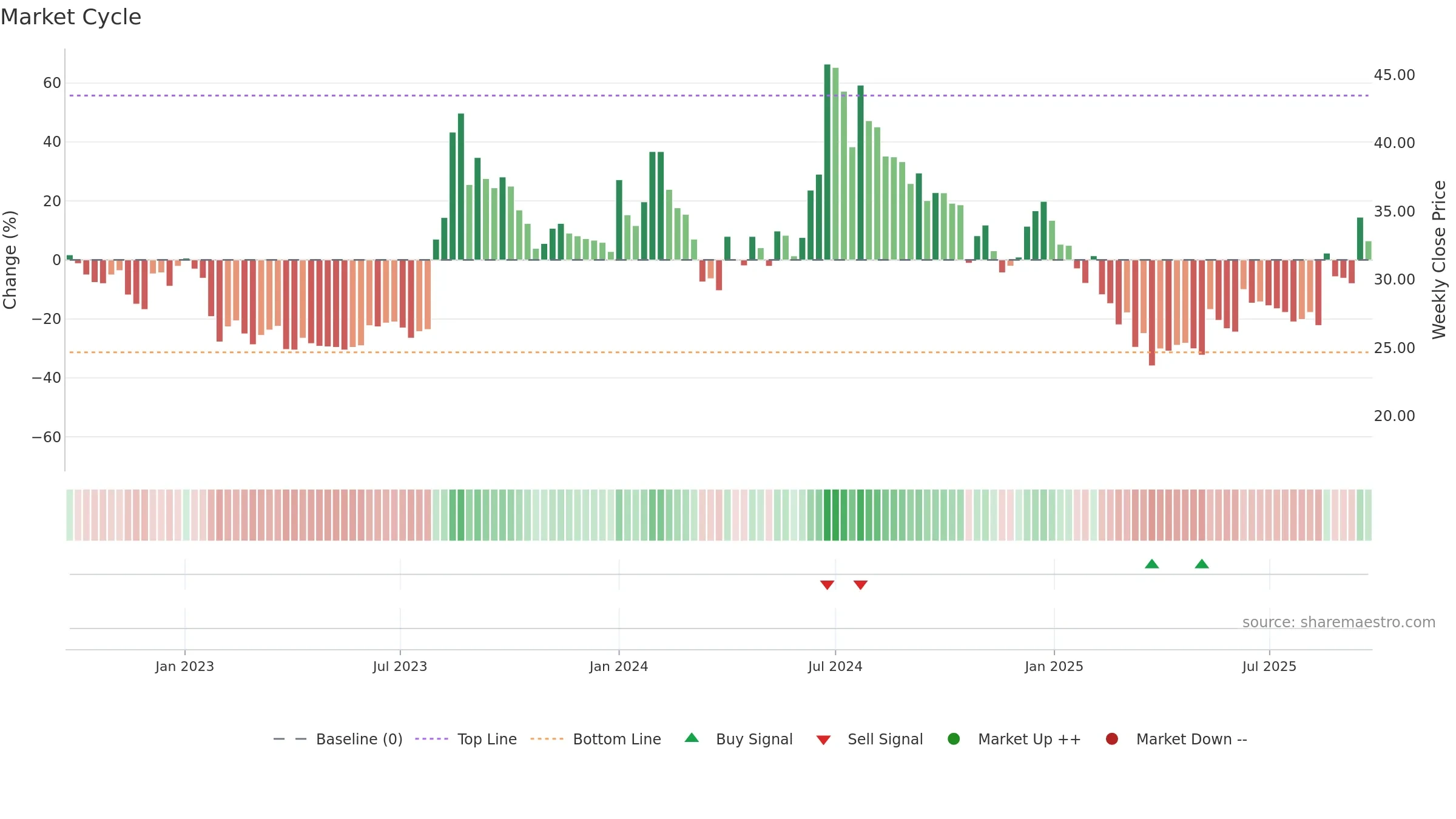Click the Jan 2023 axis label
The image size is (1456, 819).
coord(184,666)
